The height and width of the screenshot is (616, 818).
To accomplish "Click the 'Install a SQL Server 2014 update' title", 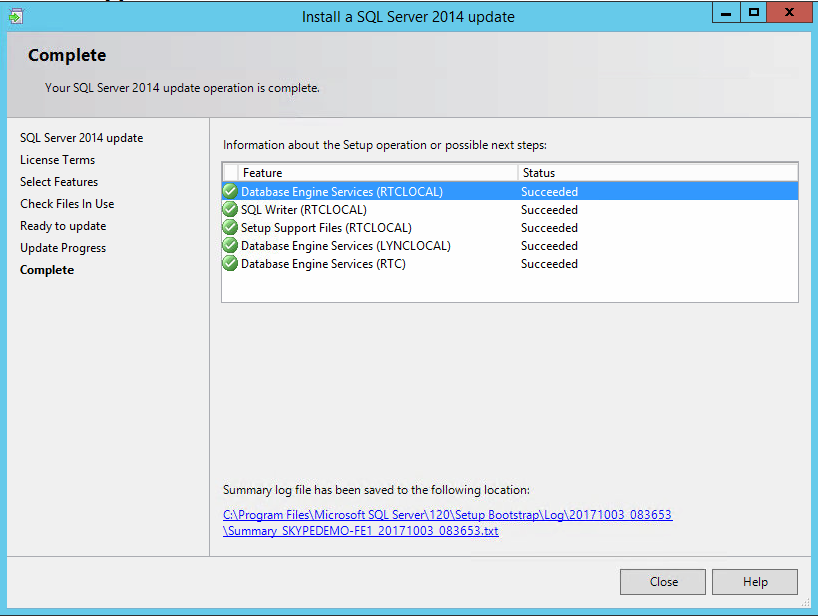I will coord(408,17).
